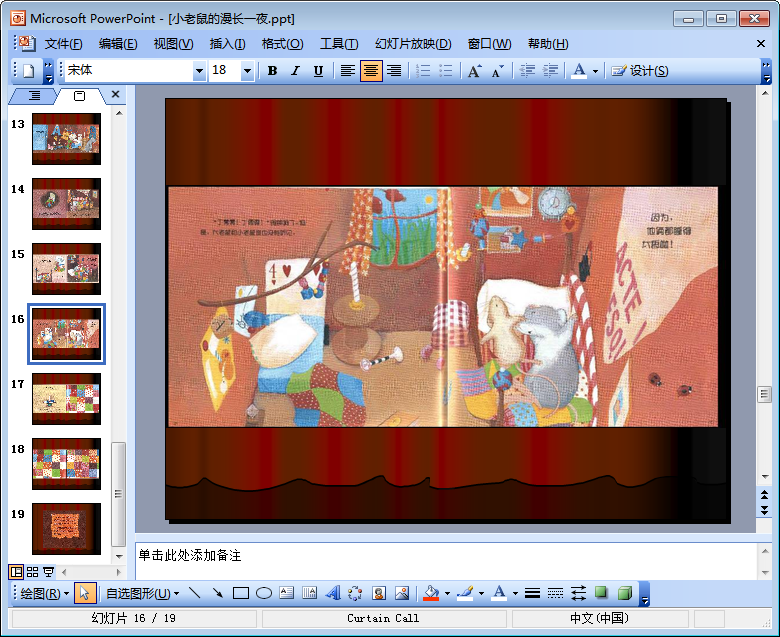Insert Clip Art

coord(379,593)
